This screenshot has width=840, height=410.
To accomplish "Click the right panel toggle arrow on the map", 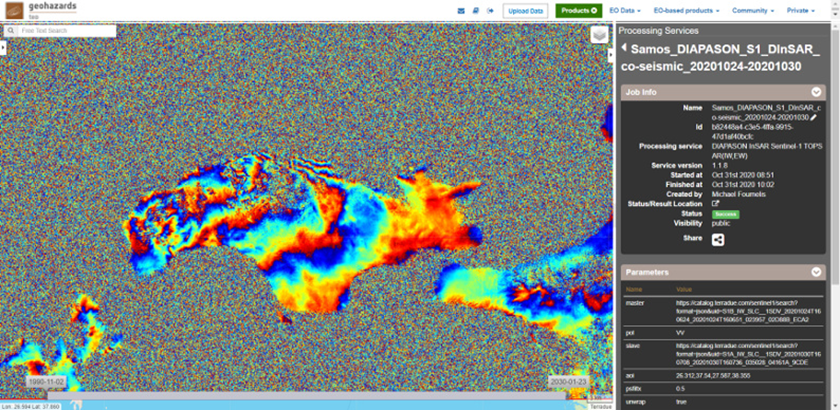I will point(611,56).
